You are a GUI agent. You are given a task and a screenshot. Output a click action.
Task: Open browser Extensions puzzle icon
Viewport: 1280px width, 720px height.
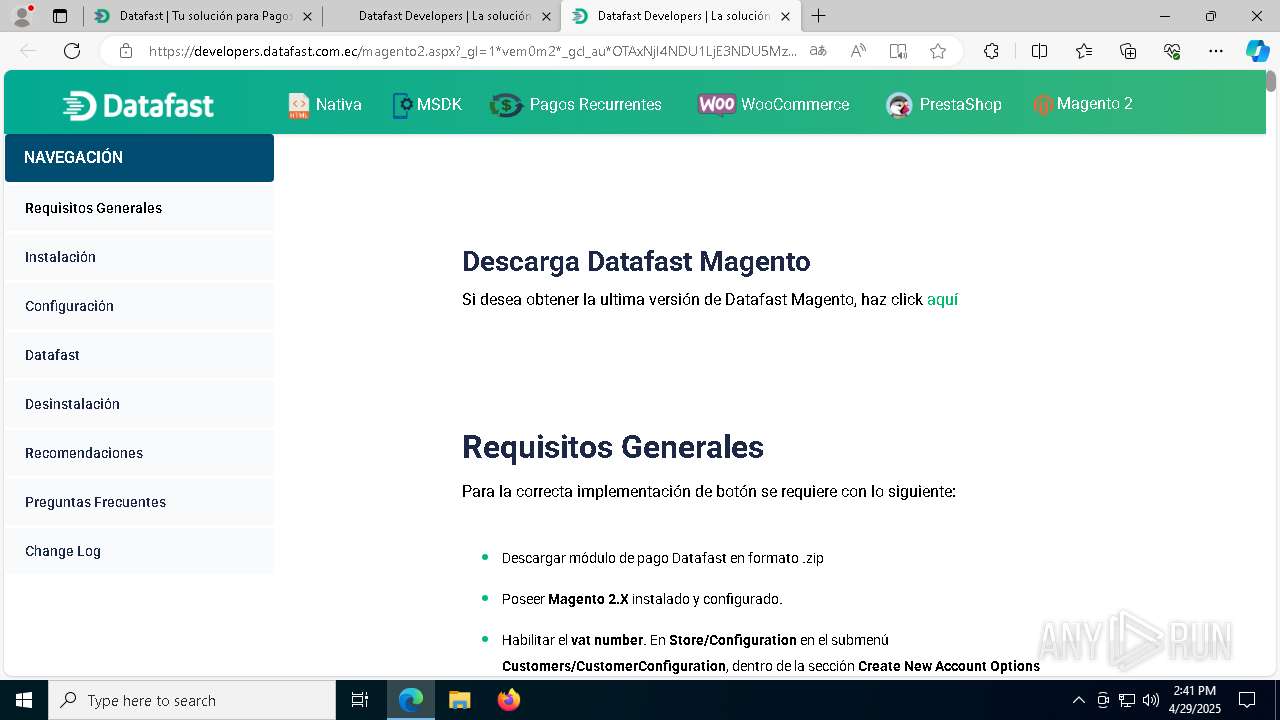991,51
